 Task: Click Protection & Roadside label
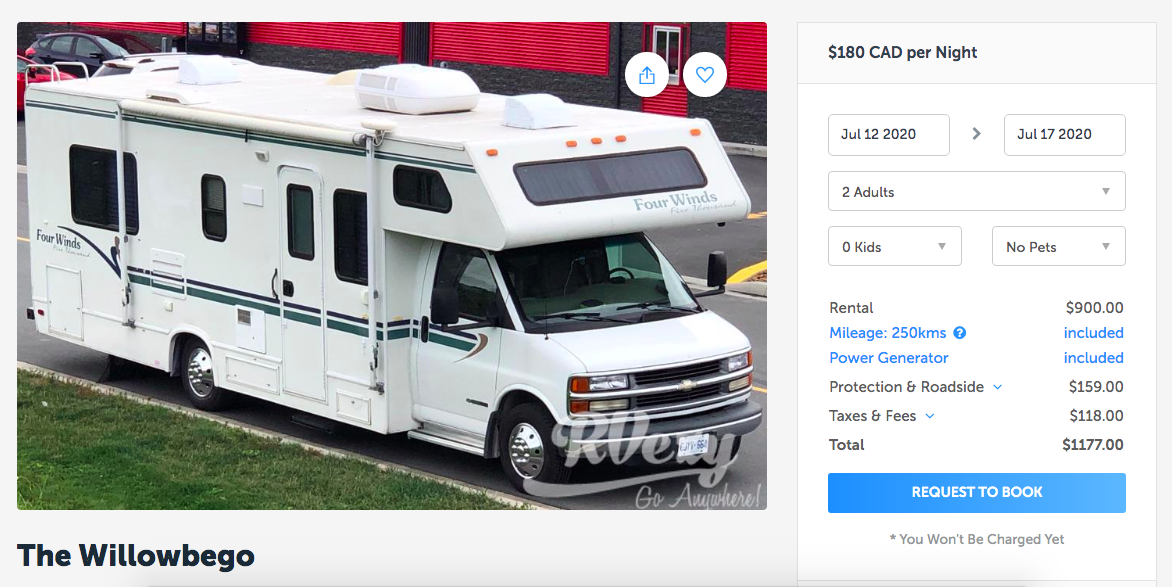coord(906,387)
